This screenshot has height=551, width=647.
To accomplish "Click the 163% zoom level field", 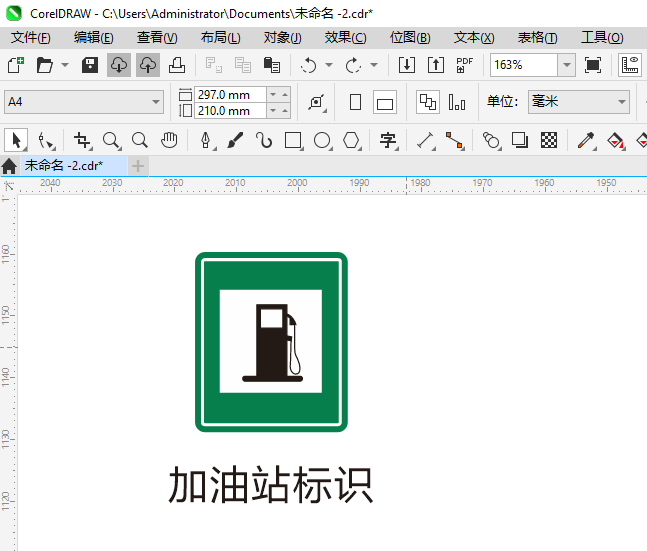I will pyautogui.click(x=524, y=65).
